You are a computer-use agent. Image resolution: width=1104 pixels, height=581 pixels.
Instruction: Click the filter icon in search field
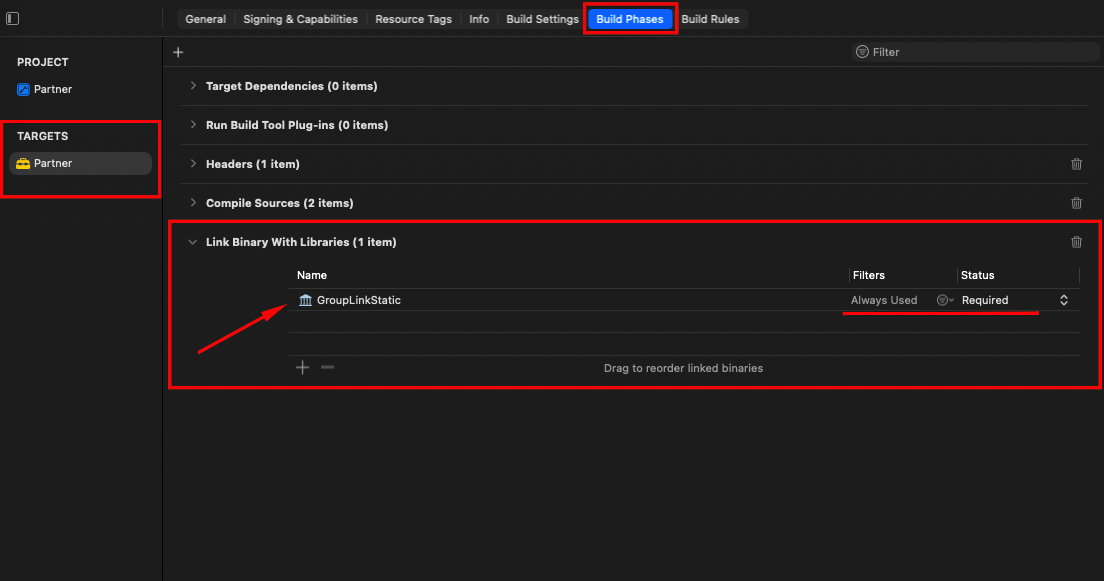pyautogui.click(x=862, y=52)
